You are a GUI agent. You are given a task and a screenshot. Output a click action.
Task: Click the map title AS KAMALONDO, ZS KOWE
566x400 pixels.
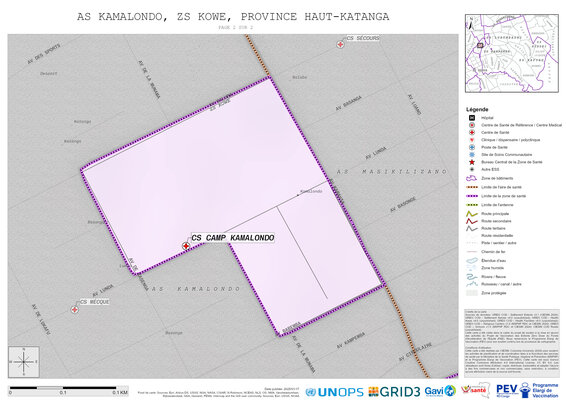pyautogui.click(x=233, y=17)
